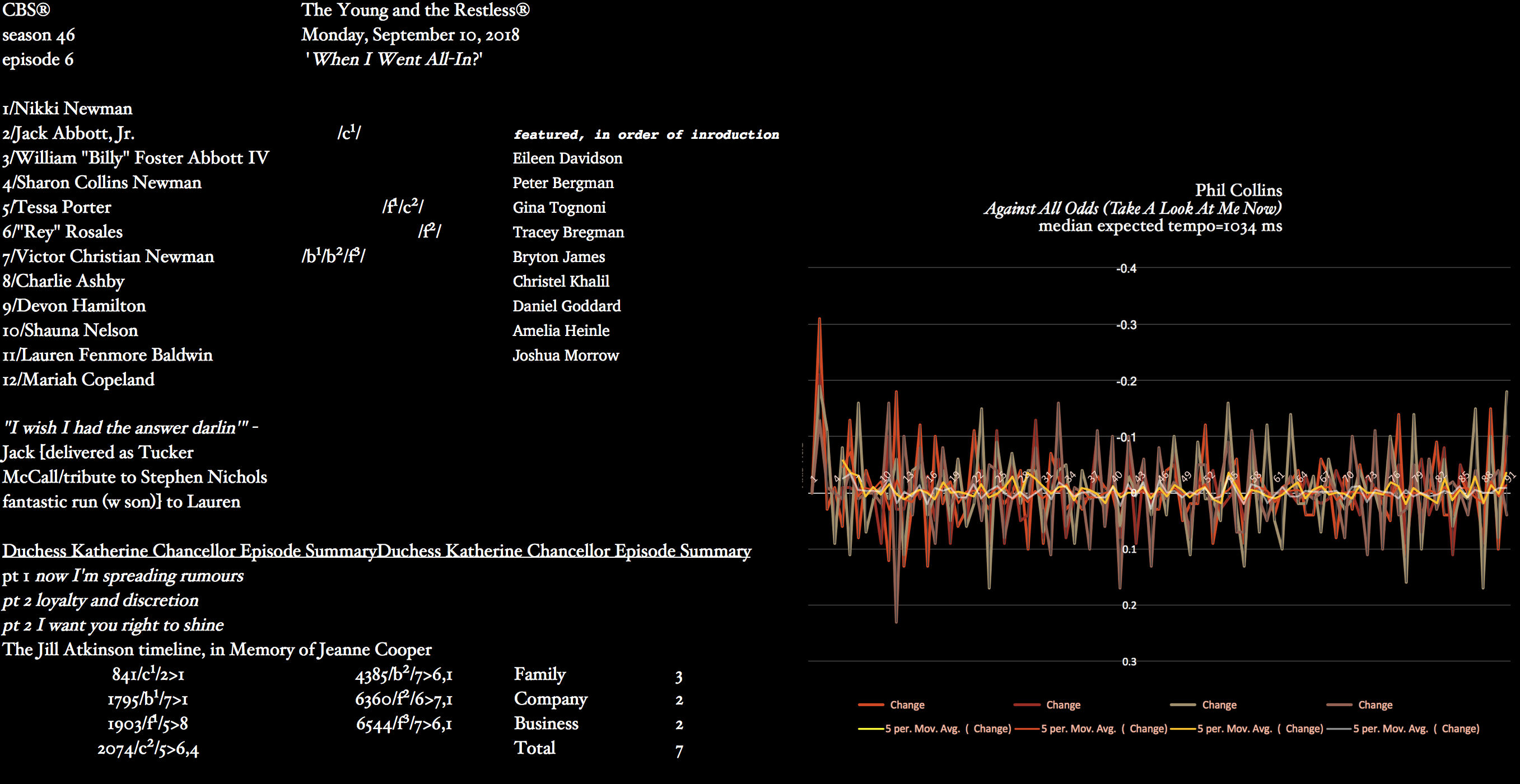Click the Phil Collins chart title
Viewport: 1520px width, 784px height.
(x=1238, y=190)
